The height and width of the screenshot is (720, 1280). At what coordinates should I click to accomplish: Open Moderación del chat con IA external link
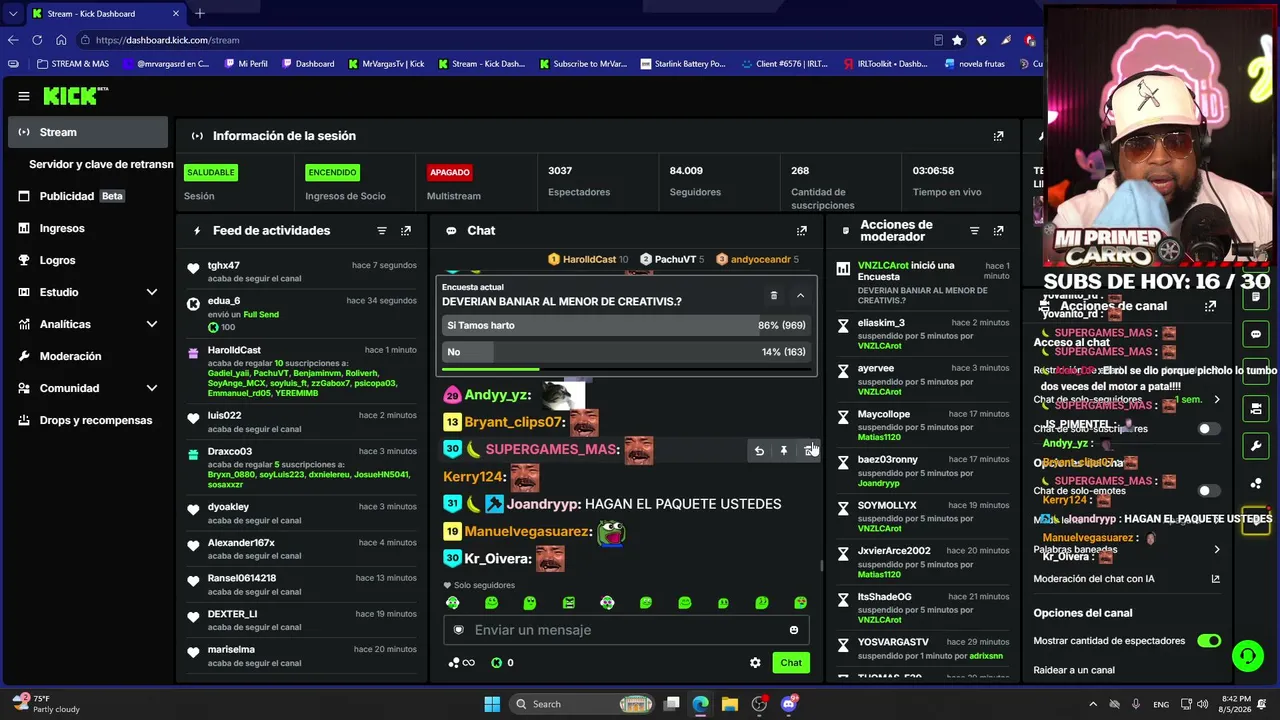click(x=1216, y=579)
